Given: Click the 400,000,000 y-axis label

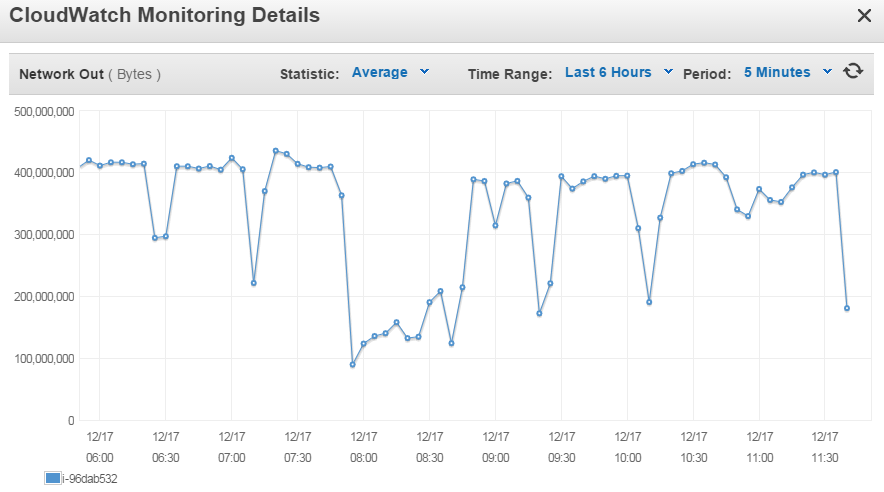Looking at the screenshot, I should point(44,173).
